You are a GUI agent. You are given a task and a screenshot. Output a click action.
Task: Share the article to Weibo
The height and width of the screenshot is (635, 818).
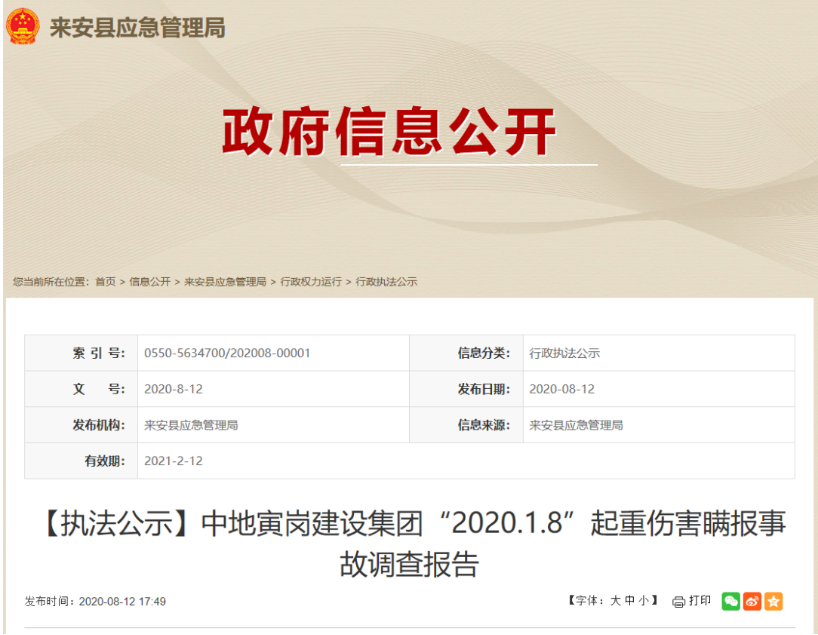pos(753,601)
